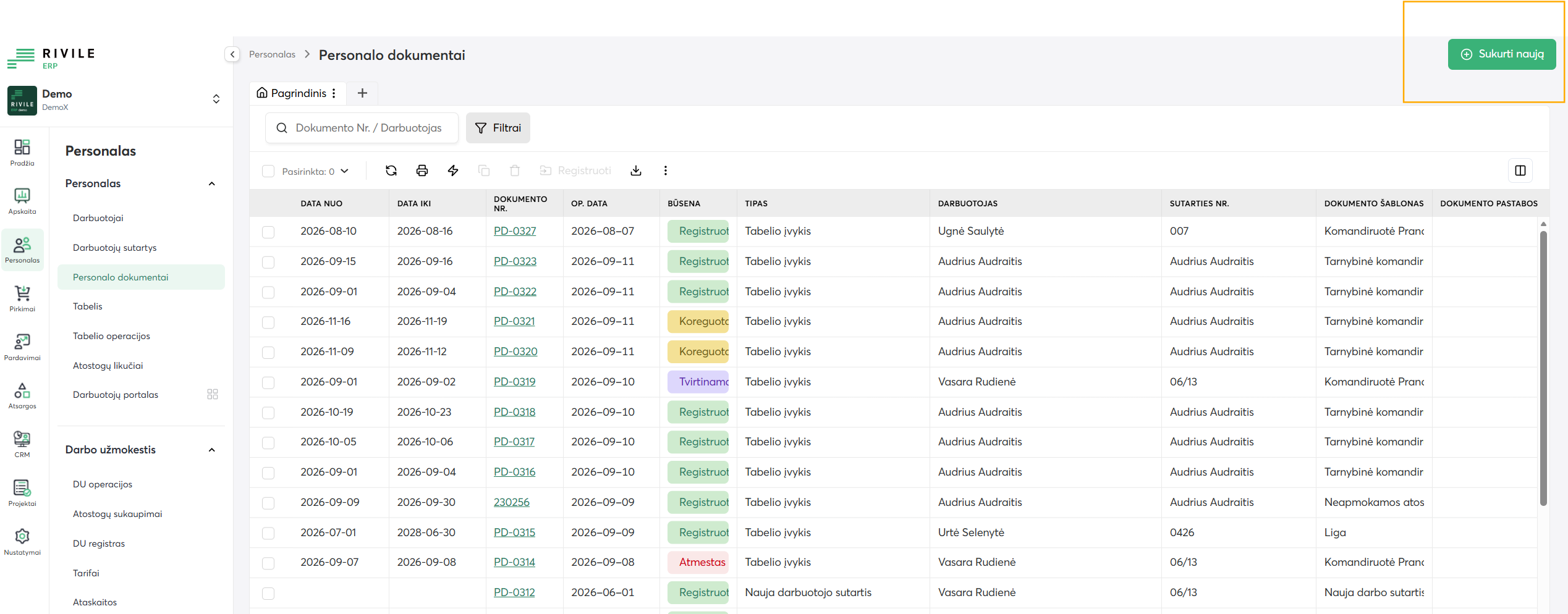The image size is (1568, 614).
Task: Collapse the Personalas sidebar section
Action: [x=212, y=183]
